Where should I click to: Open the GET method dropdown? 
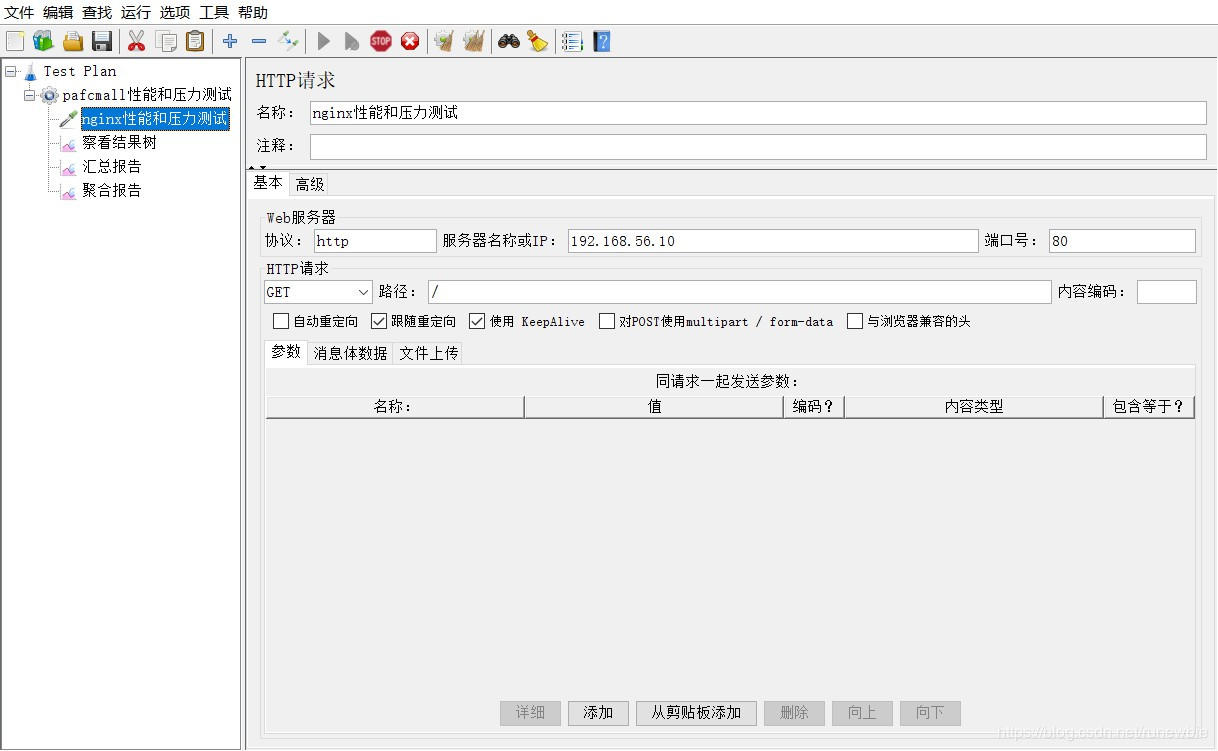click(x=318, y=292)
